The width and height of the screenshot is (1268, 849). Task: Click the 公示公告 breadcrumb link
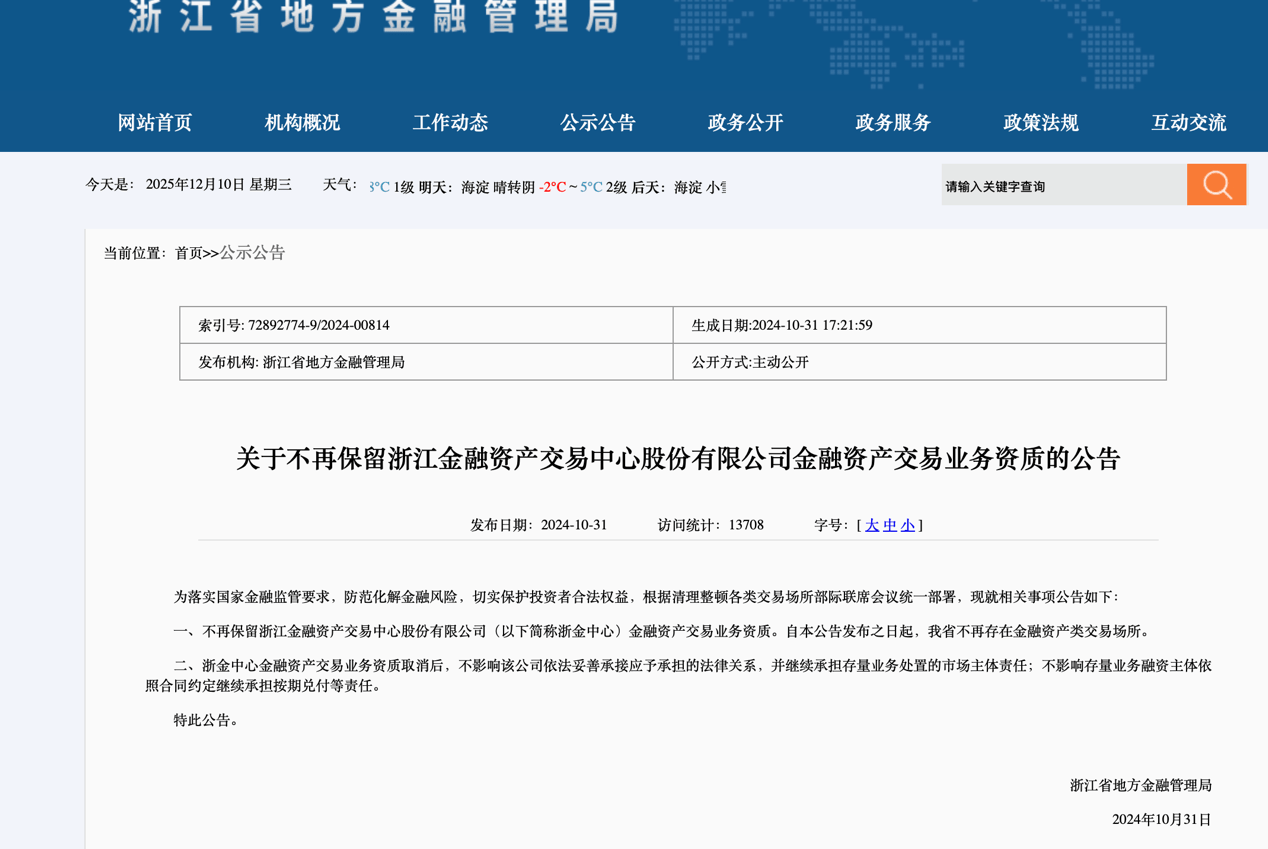pos(250,253)
